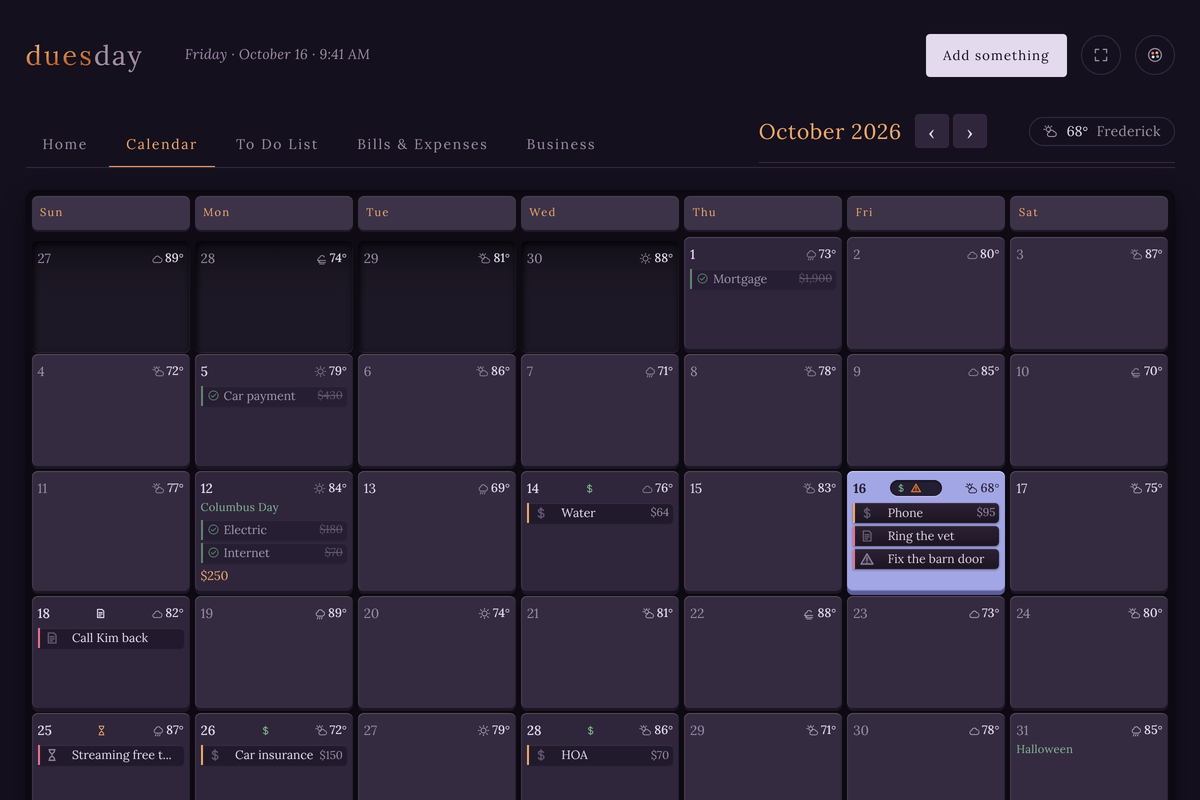Click the fullscreen expand icon
The width and height of the screenshot is (1200, 800).
click(x=1101, y=55)
